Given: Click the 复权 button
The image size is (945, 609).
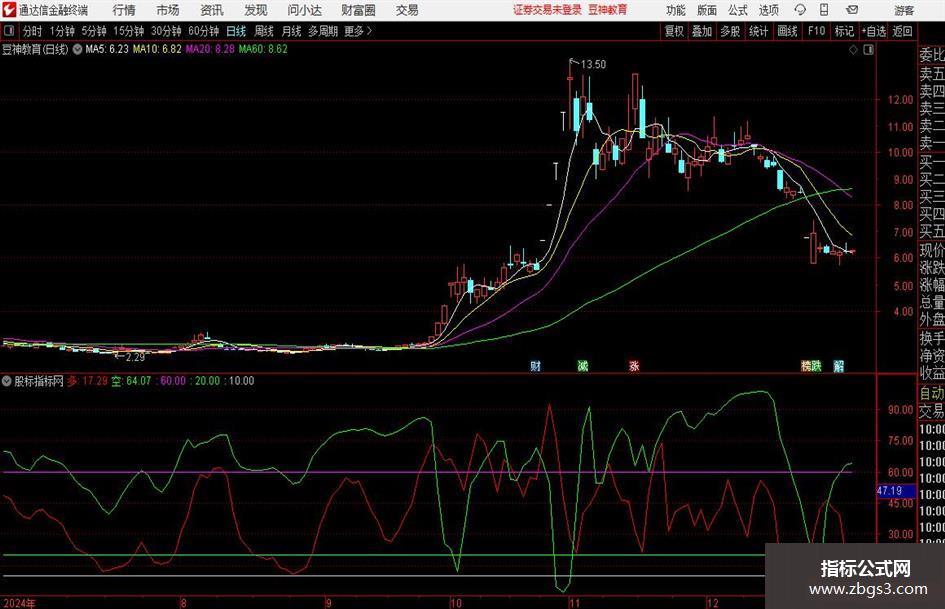Looking at the screenshot, I should (x=674, y=31).
